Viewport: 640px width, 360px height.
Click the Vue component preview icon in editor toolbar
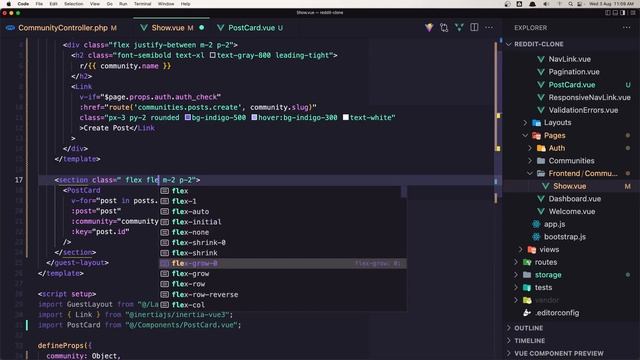pos(459,27)
